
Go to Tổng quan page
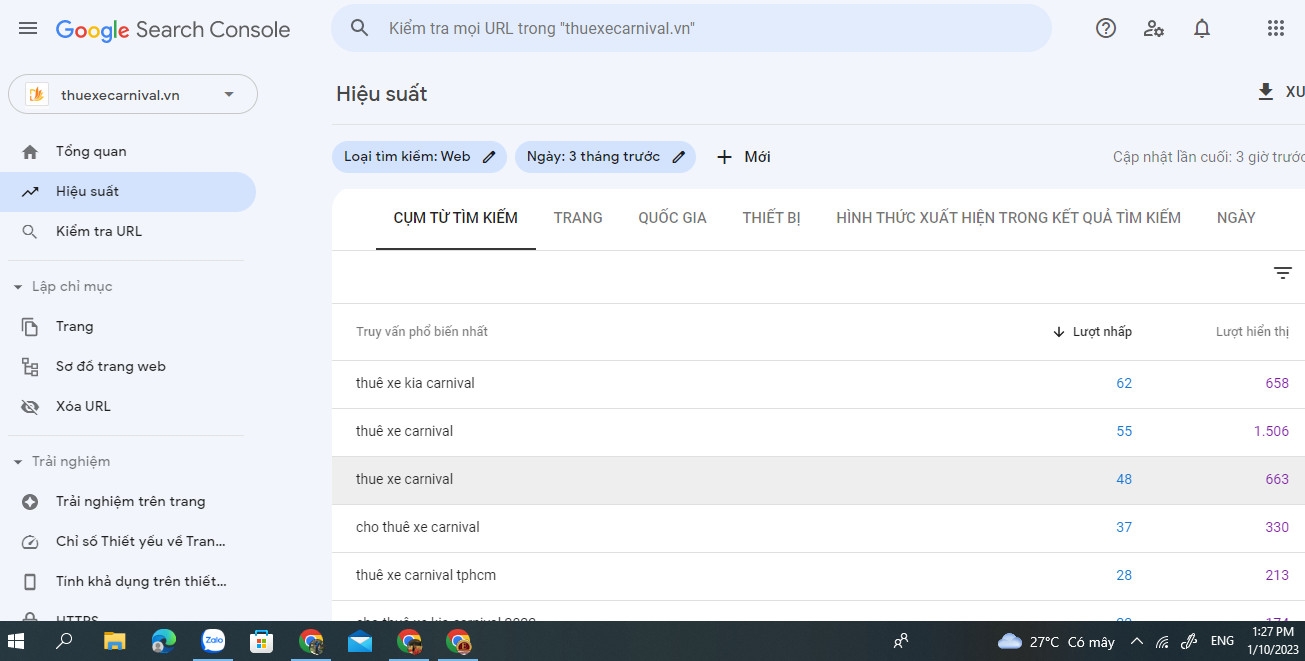[128, 152]
